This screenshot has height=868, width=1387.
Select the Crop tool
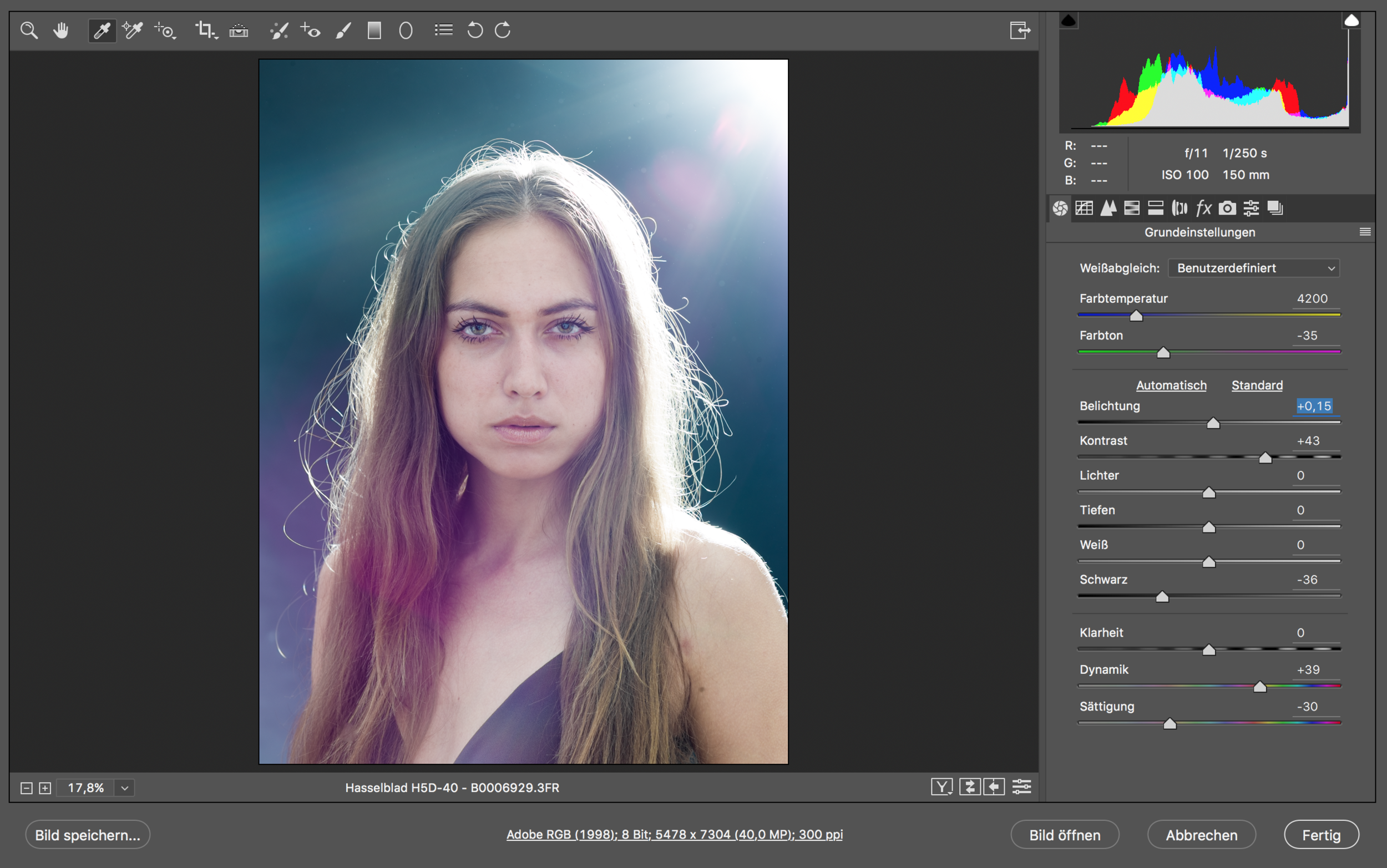[x=205, y=30]
